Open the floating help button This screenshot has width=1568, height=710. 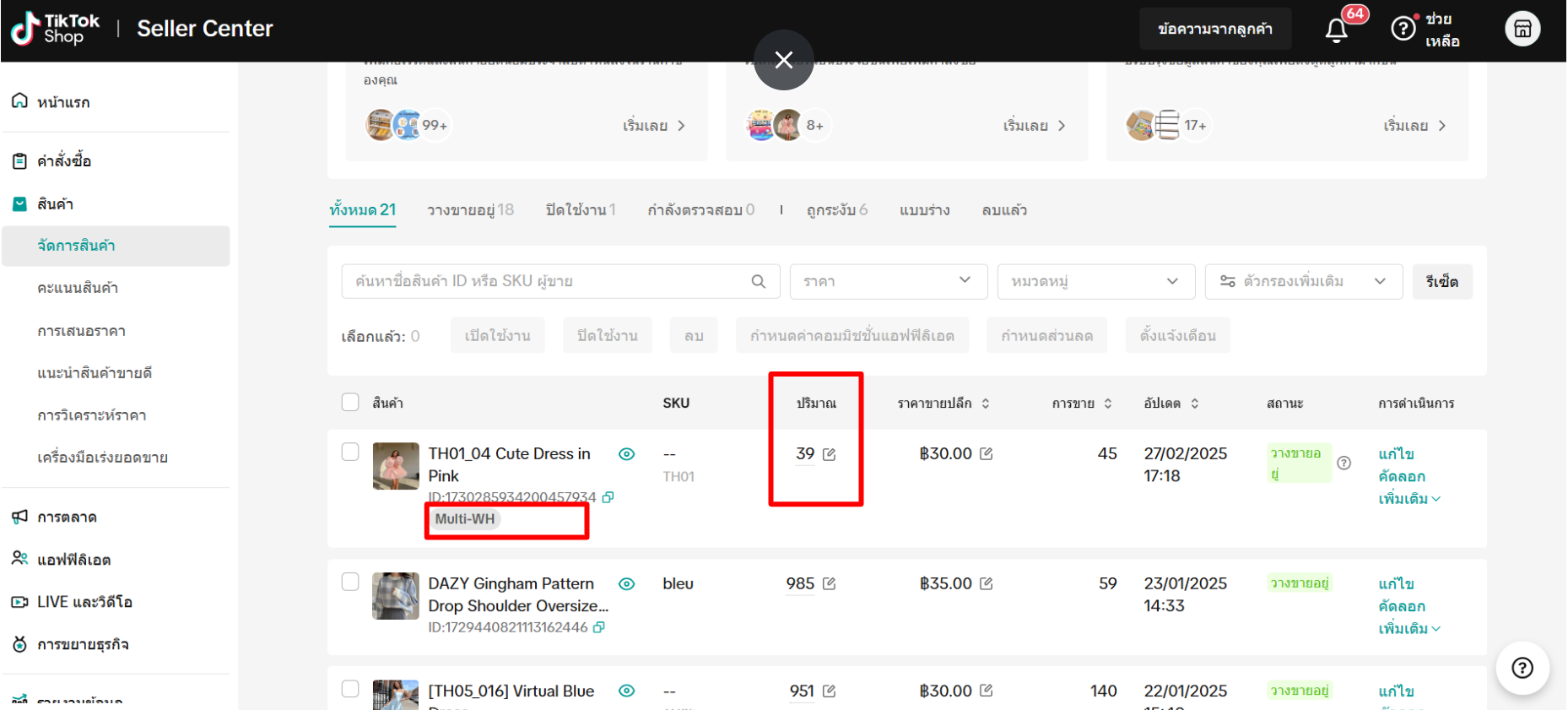click(1522, 668)
